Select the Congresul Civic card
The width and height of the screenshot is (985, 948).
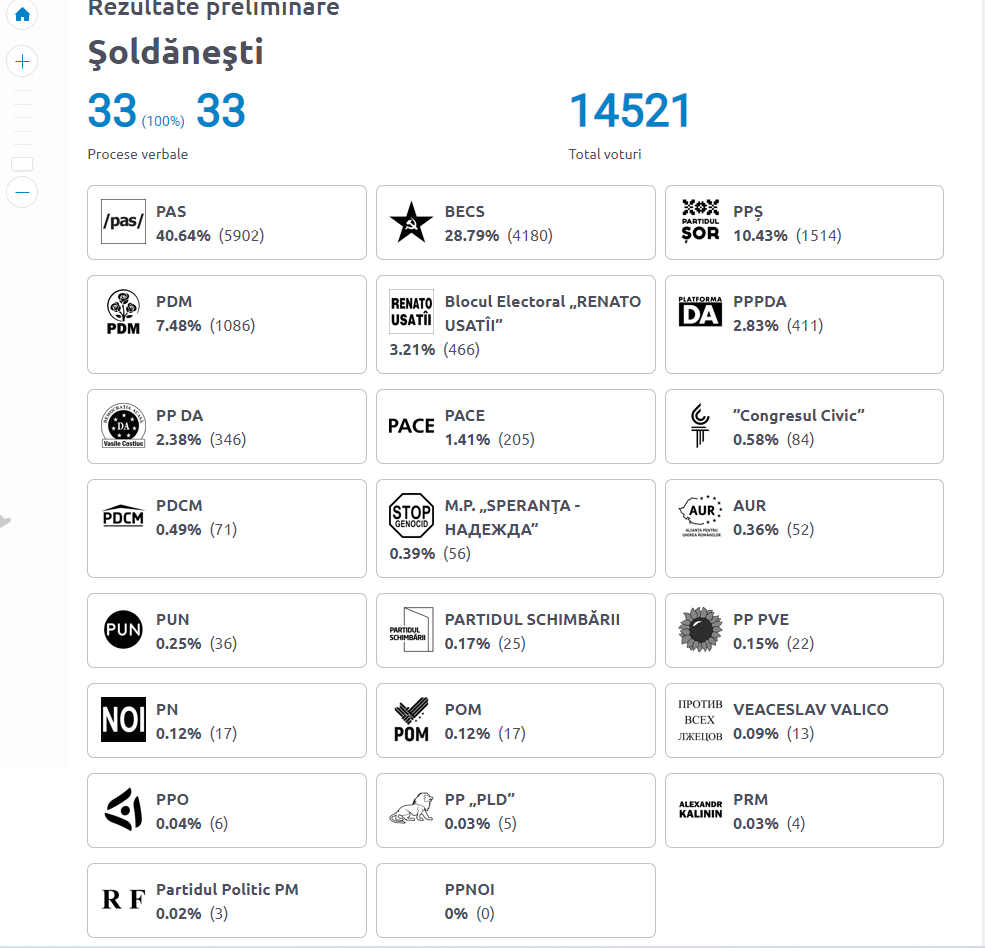[804, 427]
